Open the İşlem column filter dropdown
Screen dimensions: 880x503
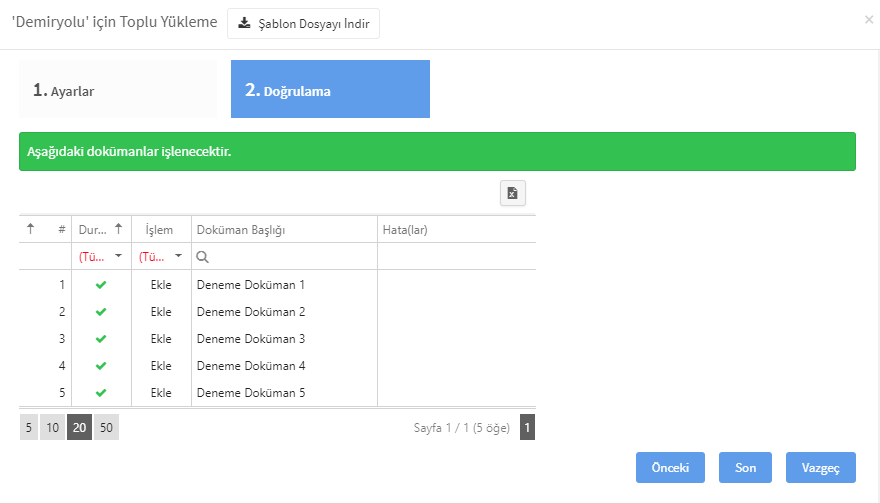[x=161, y=257]
